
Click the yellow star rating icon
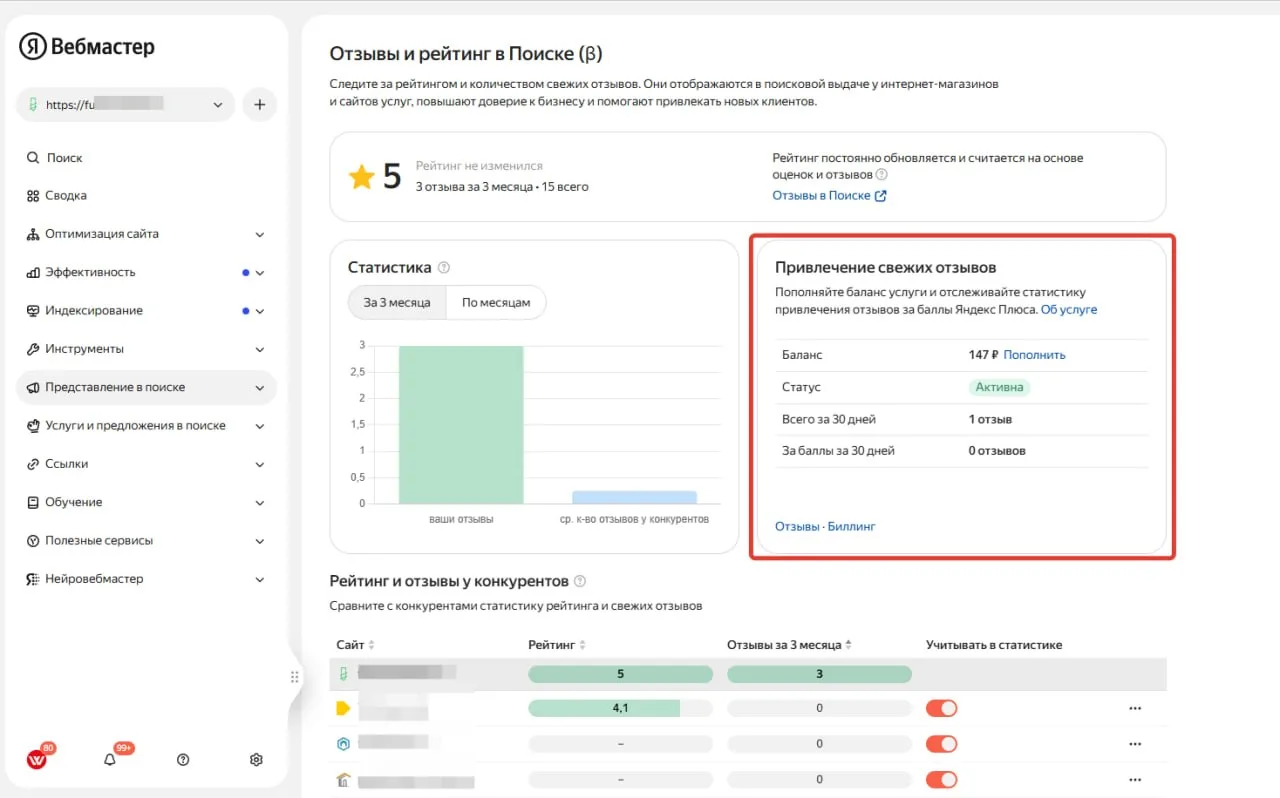click(361, 177)
